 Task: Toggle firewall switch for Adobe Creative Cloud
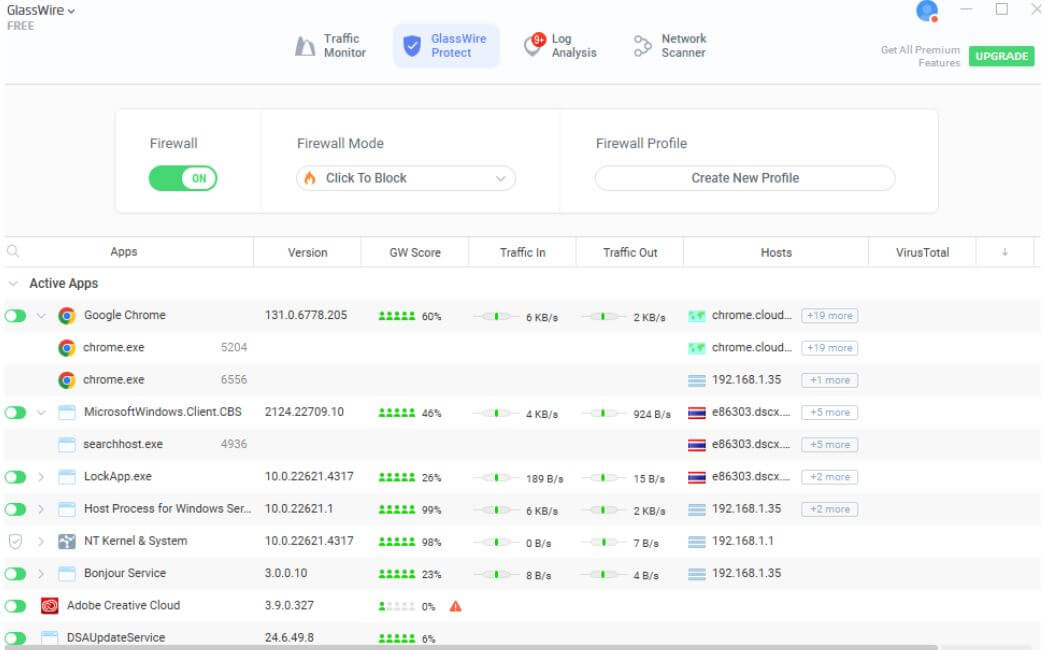coord(15,606)
